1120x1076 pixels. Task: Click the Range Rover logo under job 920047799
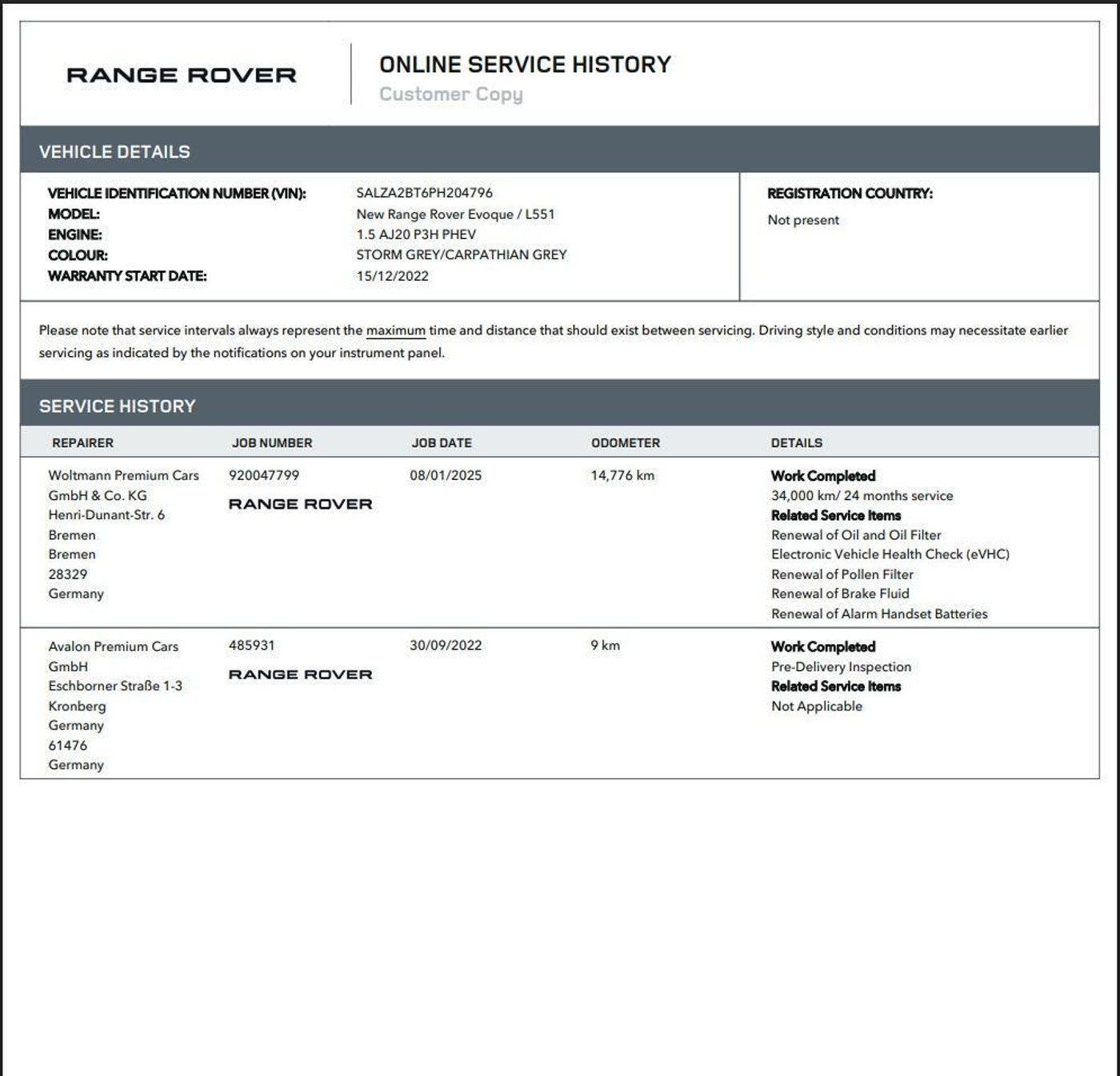301,504
